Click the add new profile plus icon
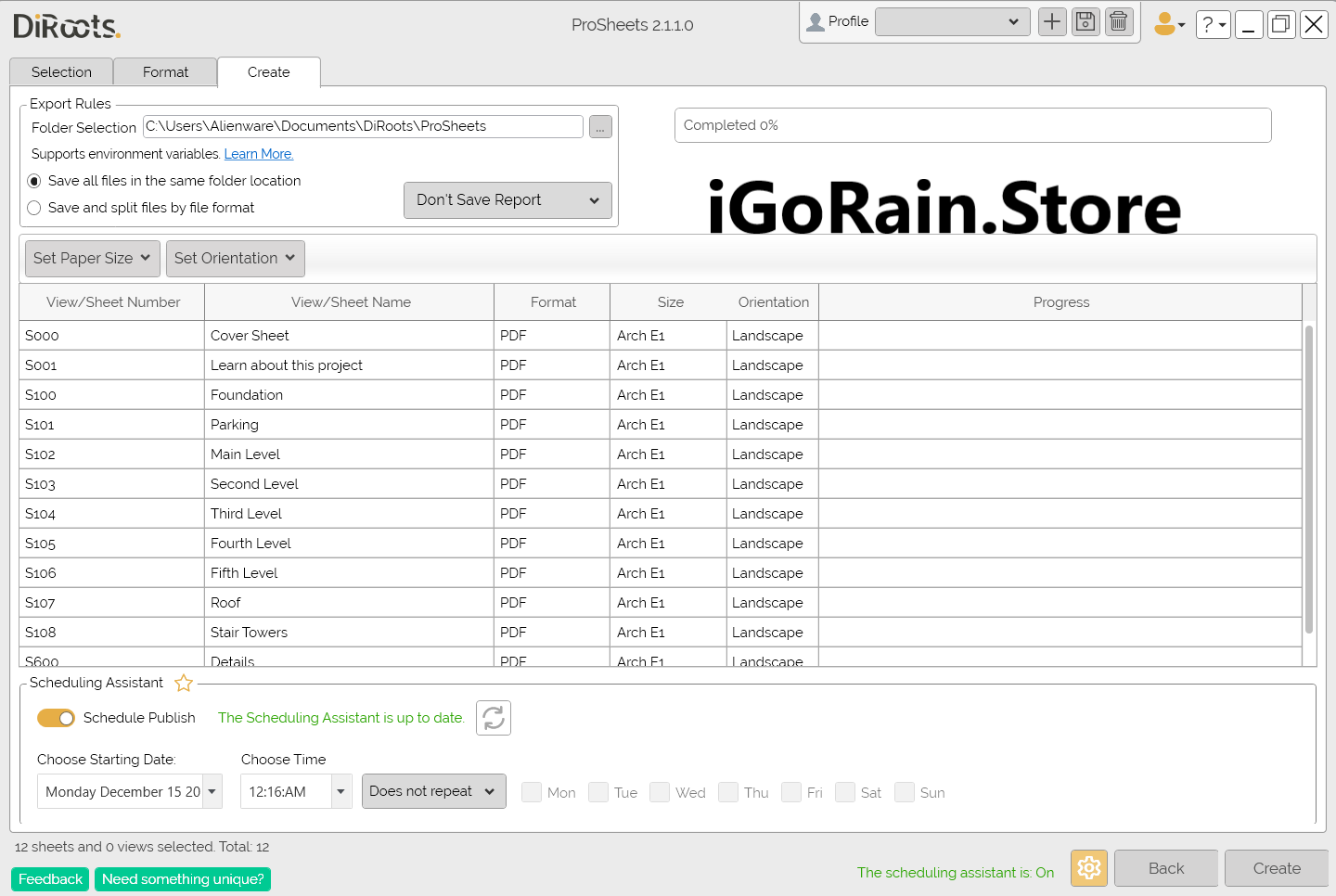This screenshot has width=1336, height=896. pyautogui.click(x=1052, y=22)
